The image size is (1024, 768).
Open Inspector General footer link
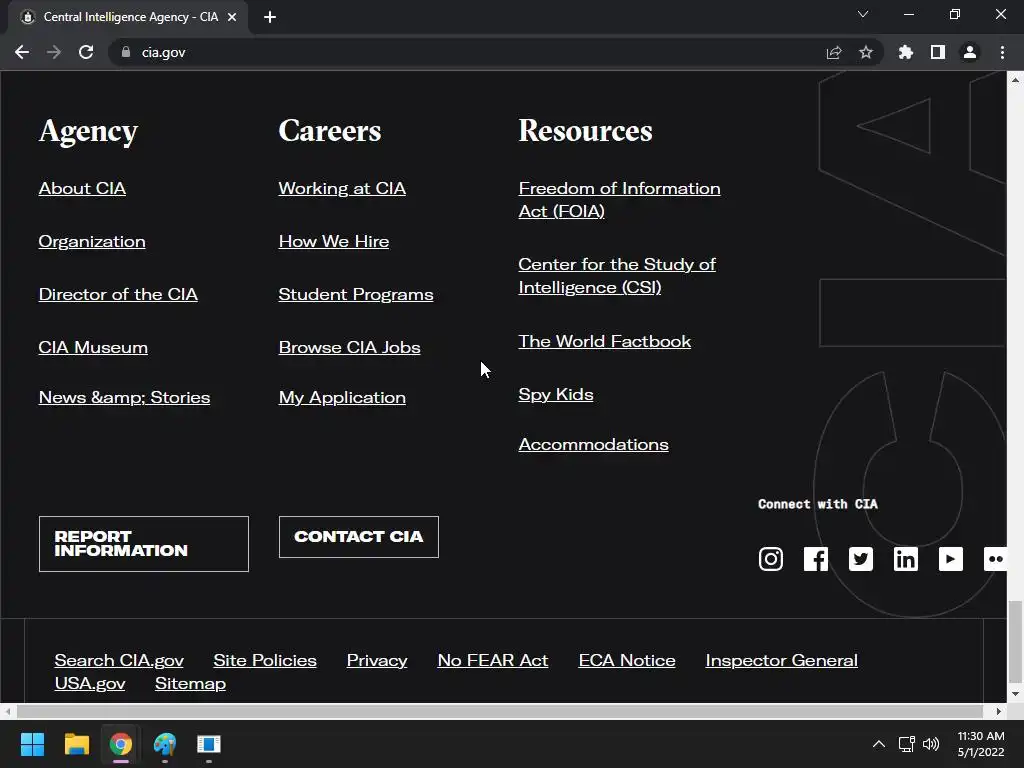pos(782,660)
